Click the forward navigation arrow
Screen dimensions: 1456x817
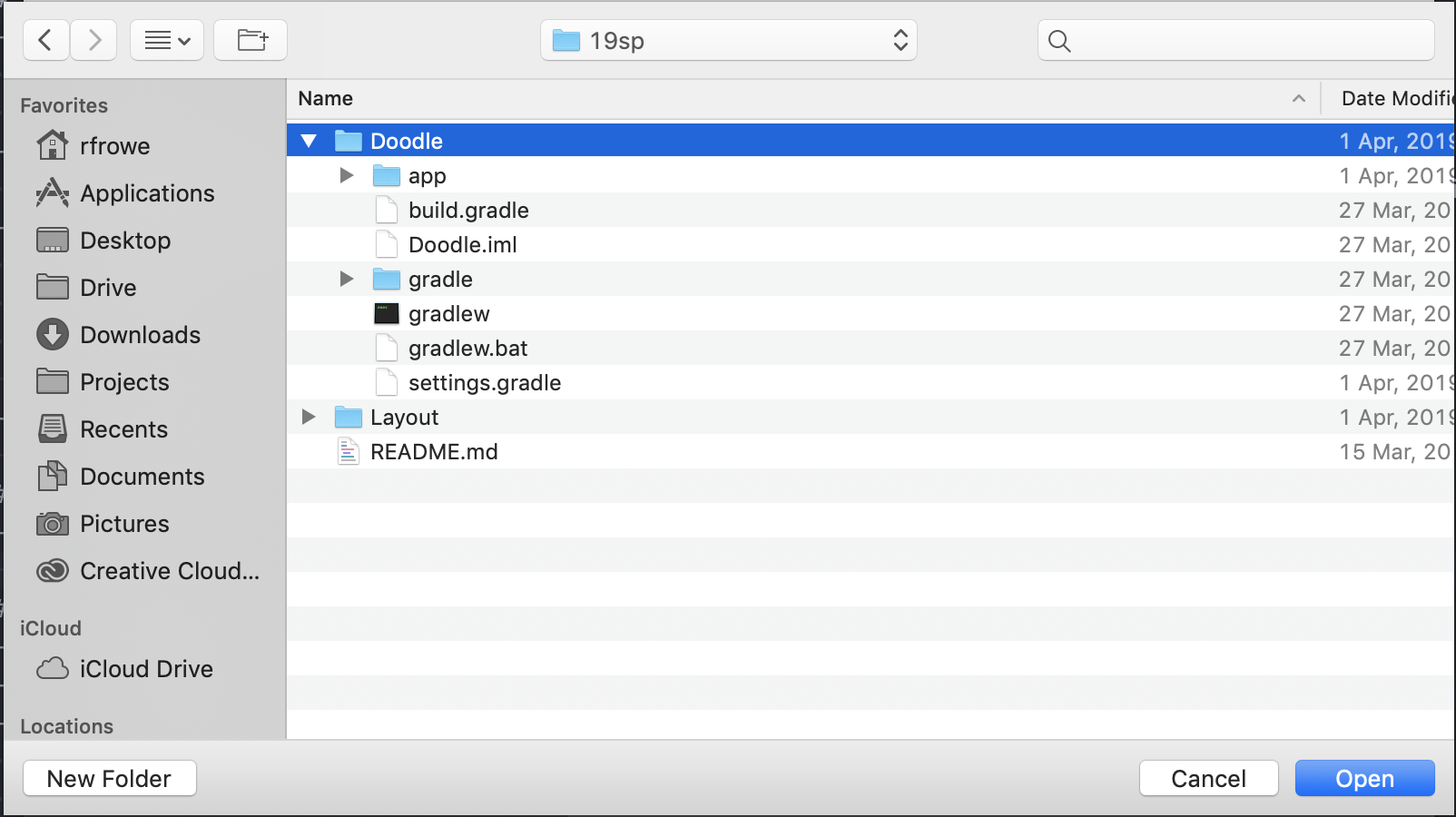[x=94, y=41]
